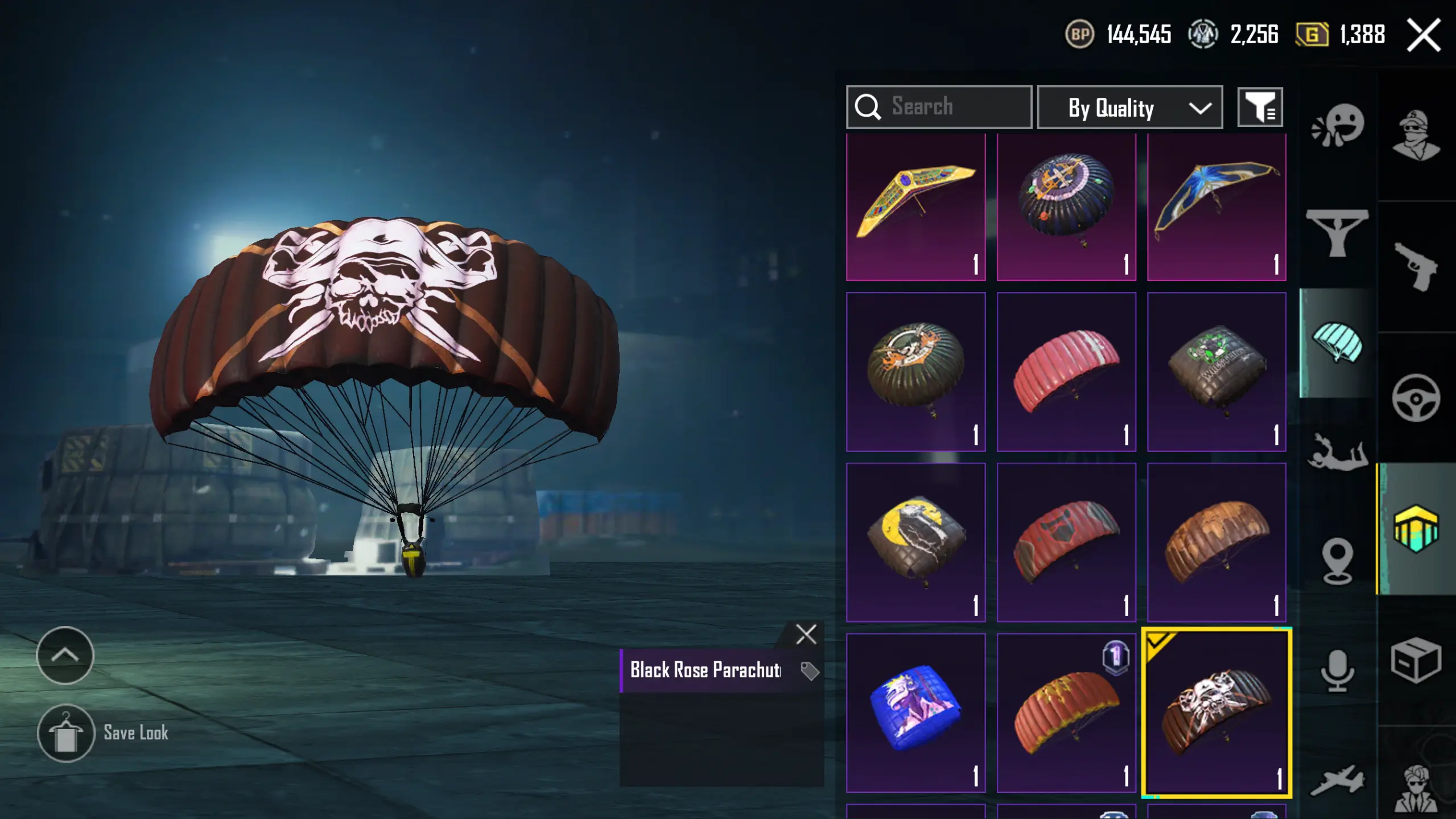Open the airplane skin category icon
Viewport: 1456px width, 819px height.
pos(1338,780)
